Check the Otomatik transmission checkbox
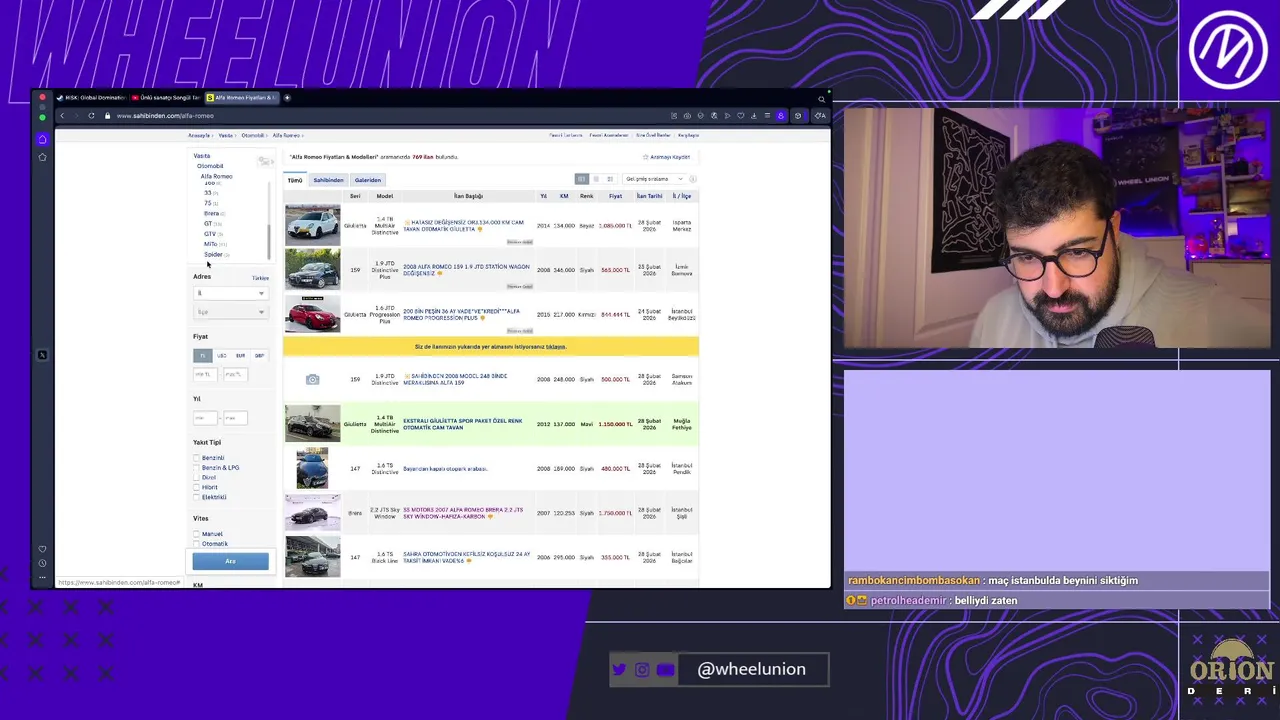The width and height of the screenshot is (1280, 720). pyautogui.click(x=197, y=544)
